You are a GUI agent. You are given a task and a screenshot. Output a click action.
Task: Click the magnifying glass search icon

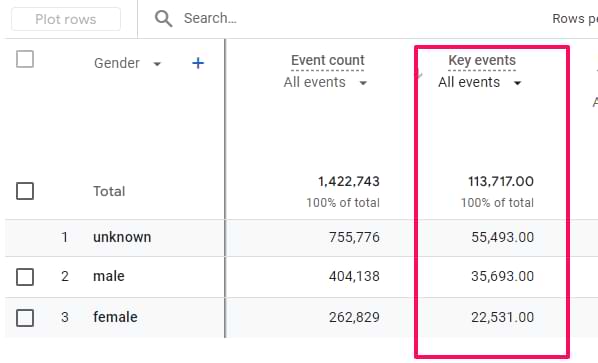coord(163,18)
